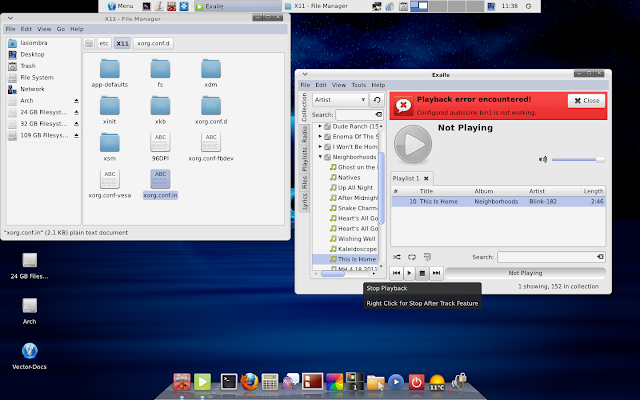Mute volume with the speaker icon

[543, 159]
